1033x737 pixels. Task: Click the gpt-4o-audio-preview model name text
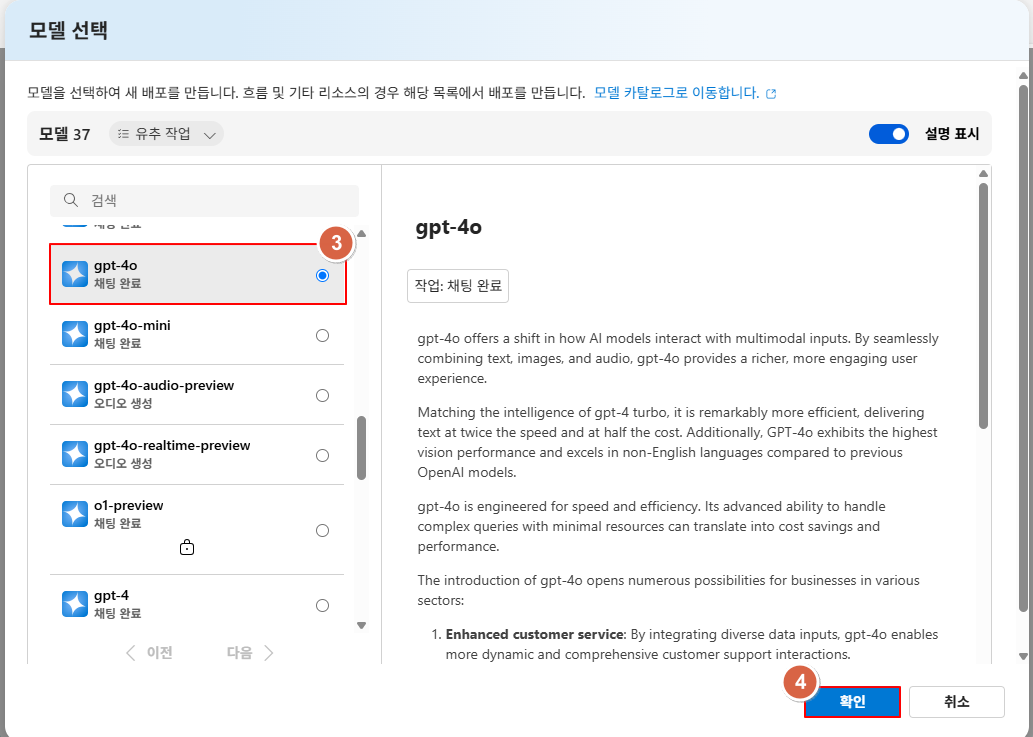pos(164,385)
